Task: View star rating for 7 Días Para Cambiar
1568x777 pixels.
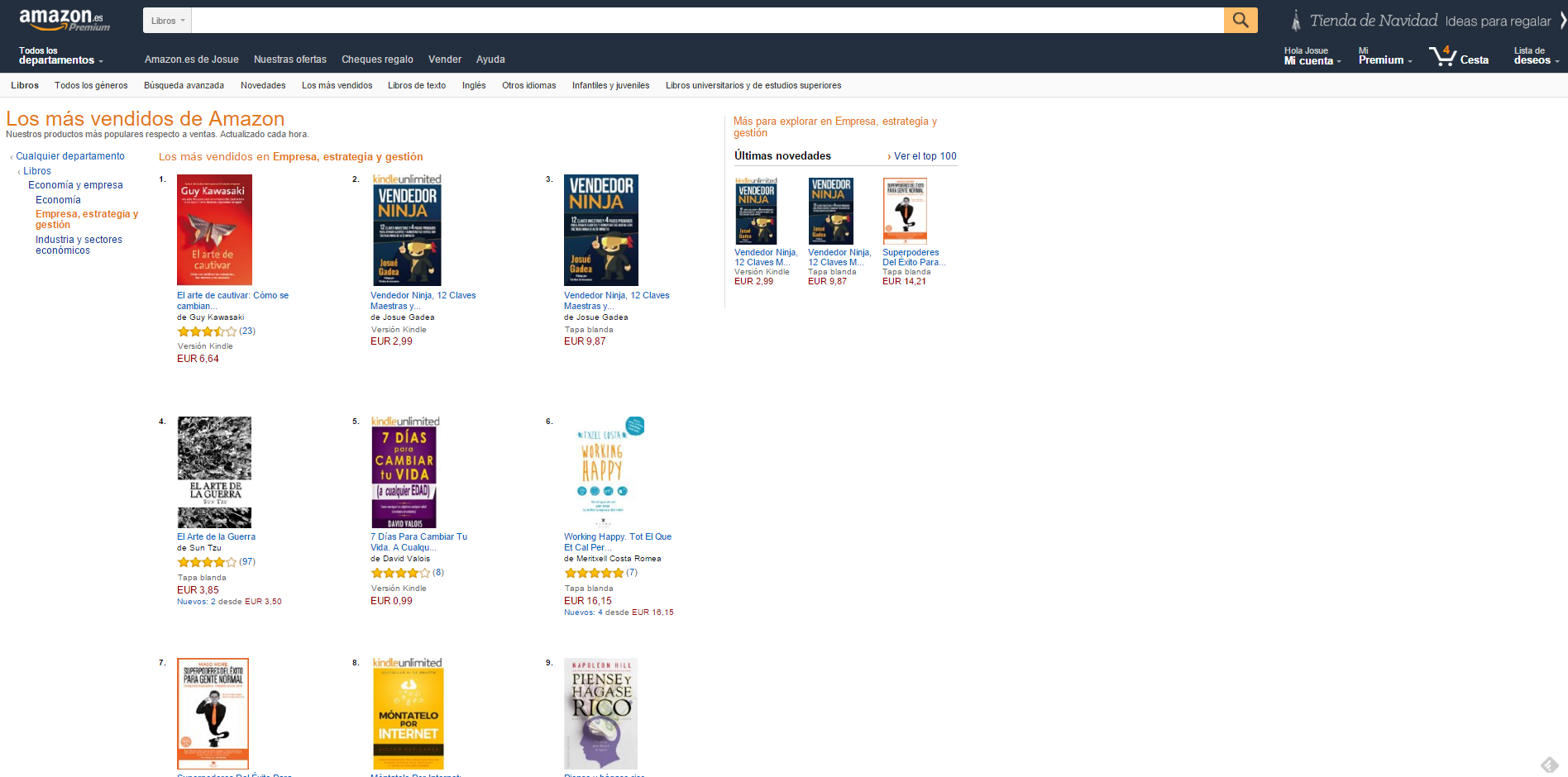Action: pos(400,573)
